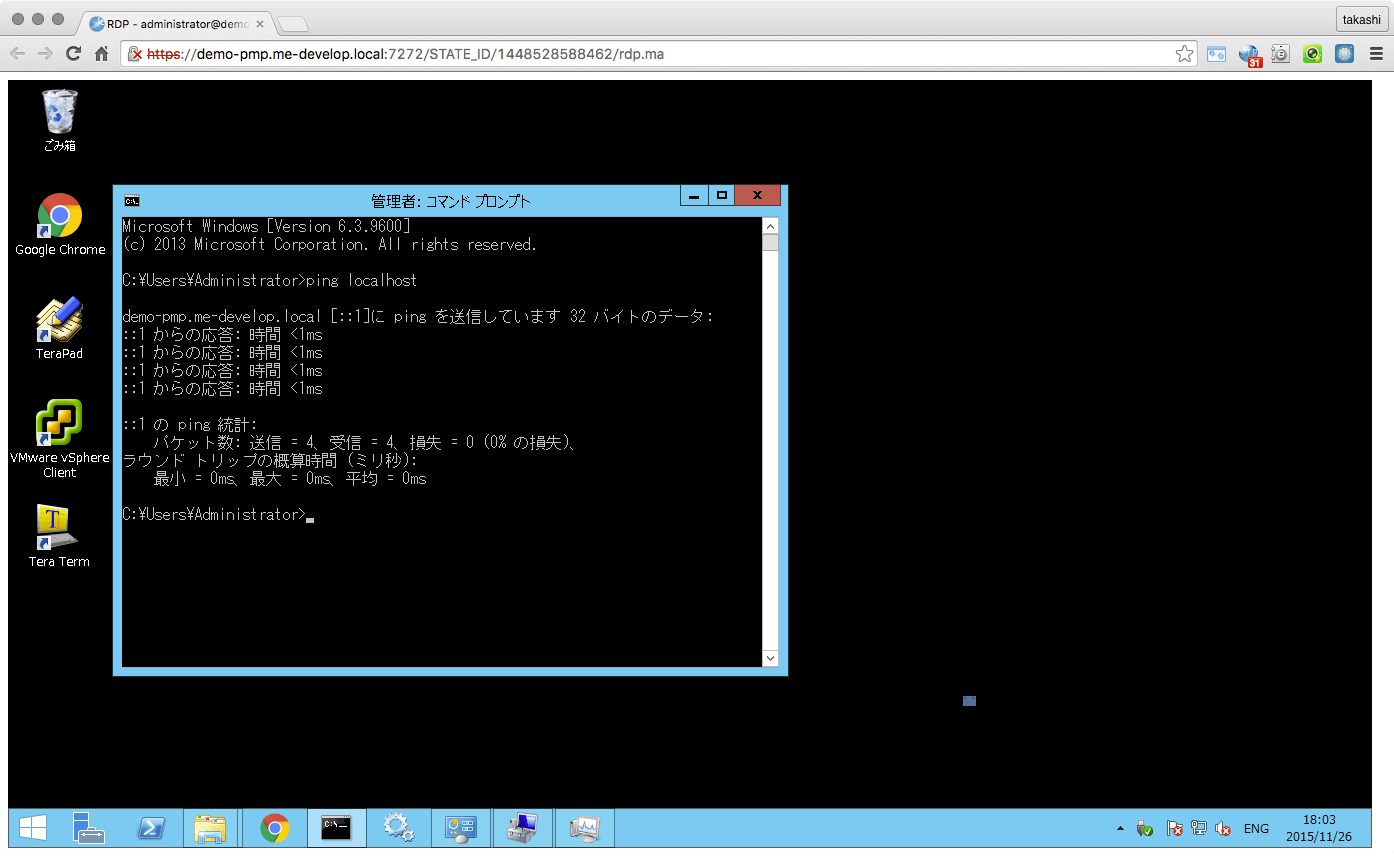Click the Command Prompt scrollbar up arrow

click(x=770, y=225)
